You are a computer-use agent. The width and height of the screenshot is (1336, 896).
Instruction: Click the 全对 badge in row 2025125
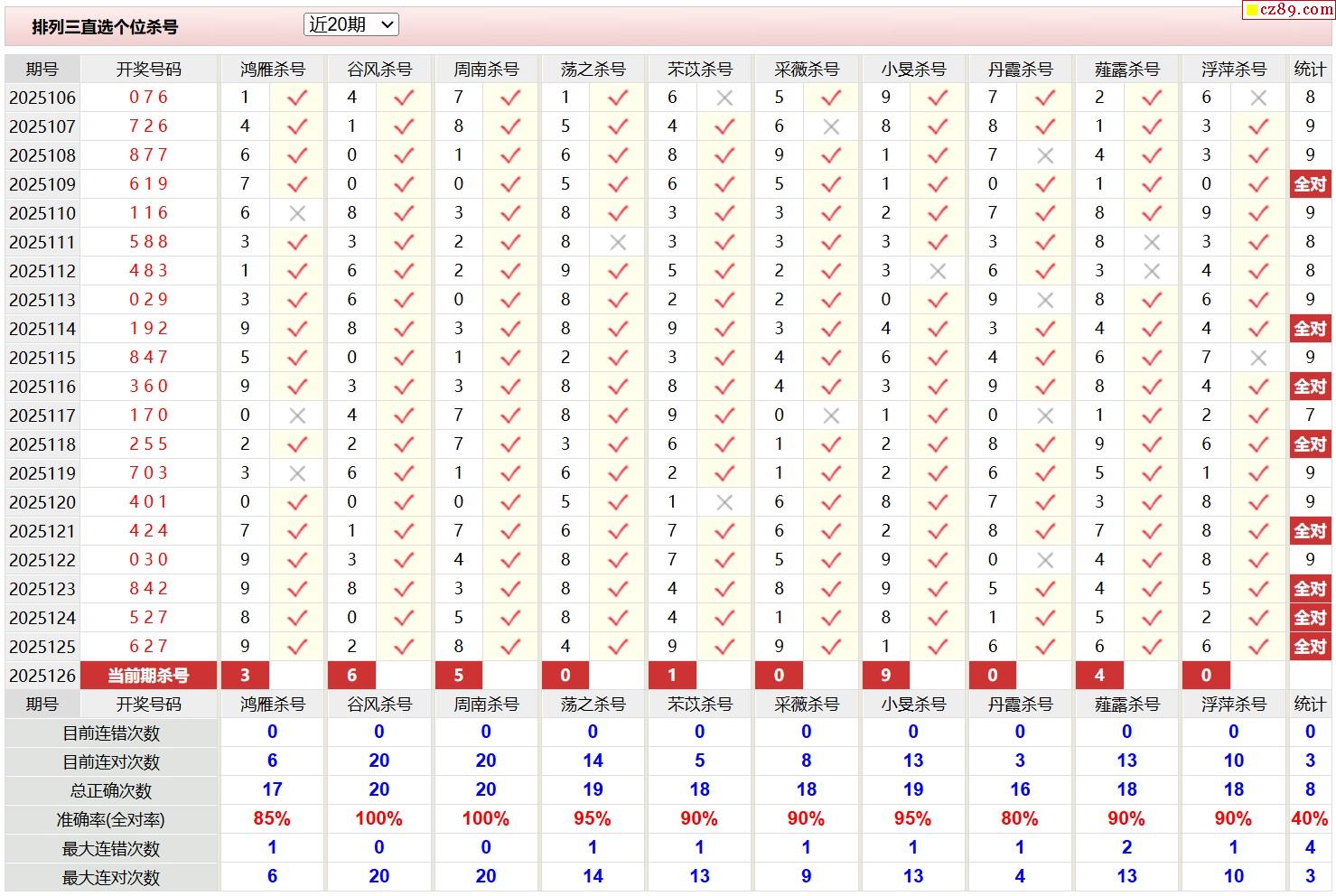click(x=1310, y=647)
